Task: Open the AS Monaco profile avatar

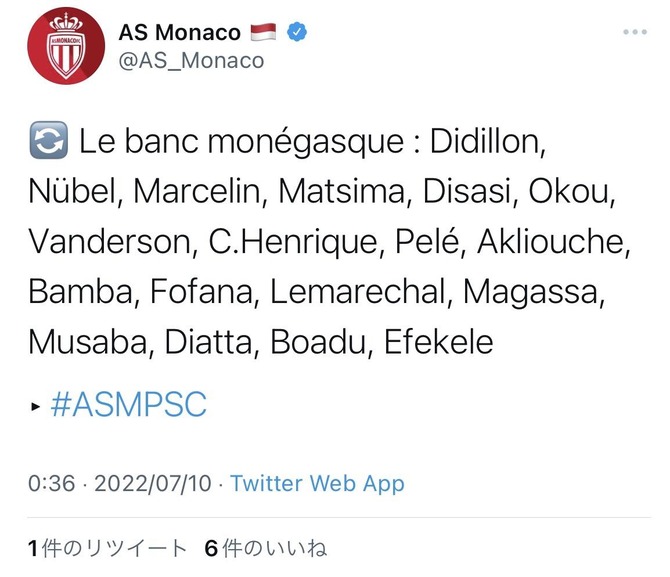Action: tap(66, 48)
